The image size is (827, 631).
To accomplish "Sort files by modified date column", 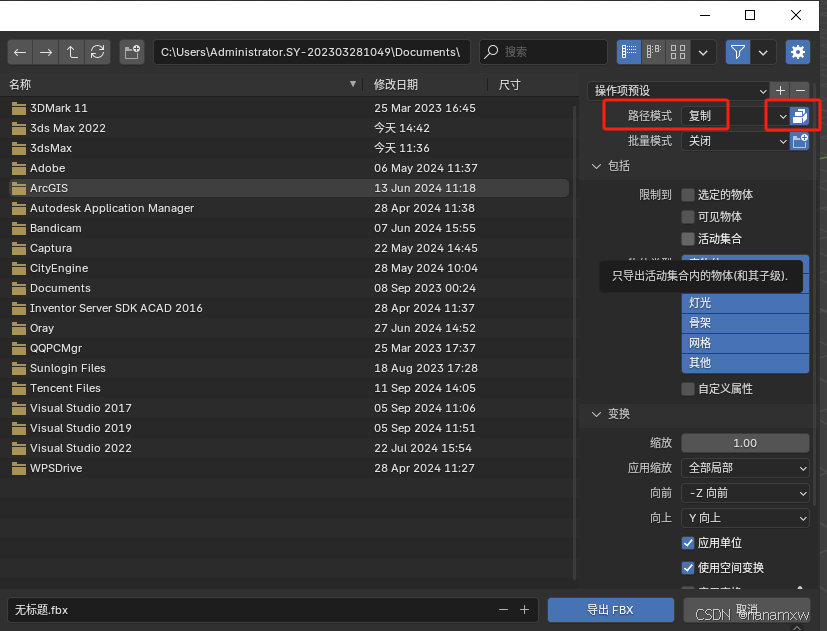I will 425,84.
